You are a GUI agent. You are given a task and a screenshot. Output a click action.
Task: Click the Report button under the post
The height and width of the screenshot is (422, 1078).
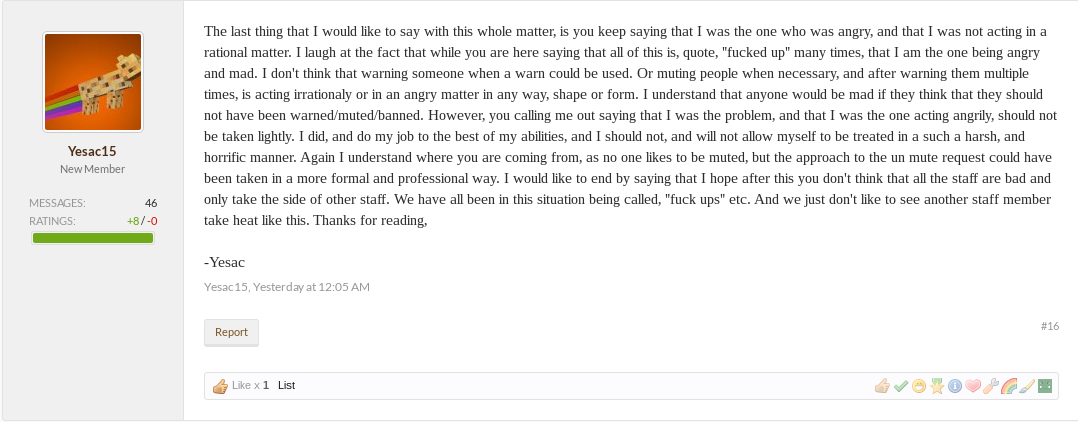coord(231,332)
